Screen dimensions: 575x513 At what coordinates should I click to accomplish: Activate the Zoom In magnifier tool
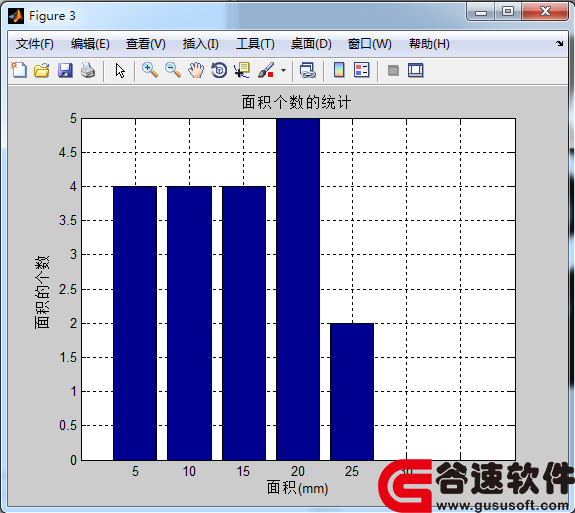(x=150, y=70)
